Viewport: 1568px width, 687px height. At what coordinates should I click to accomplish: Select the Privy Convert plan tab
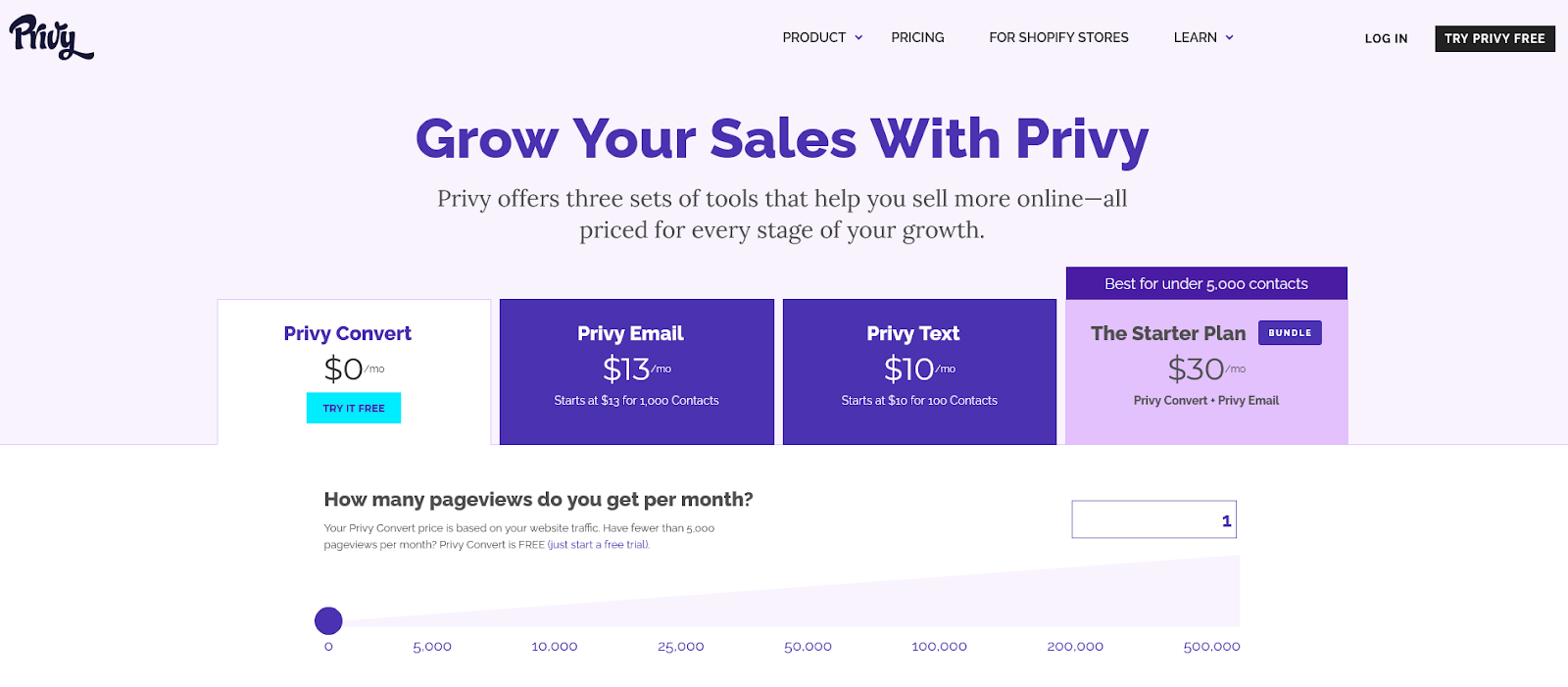tap(348, 334)
